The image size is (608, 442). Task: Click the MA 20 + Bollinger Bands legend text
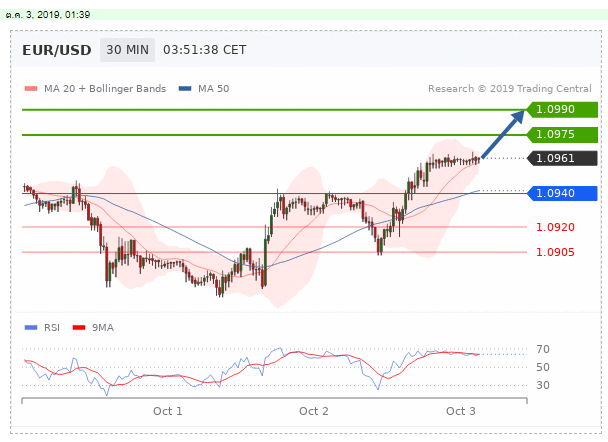(x=105, y=89)
